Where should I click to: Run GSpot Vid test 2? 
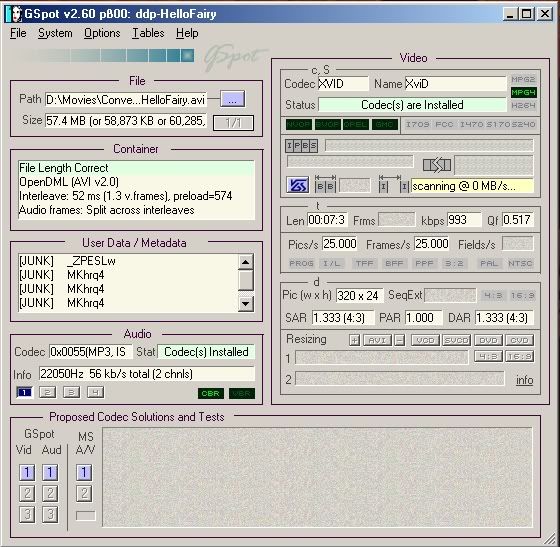coord(27,493)
